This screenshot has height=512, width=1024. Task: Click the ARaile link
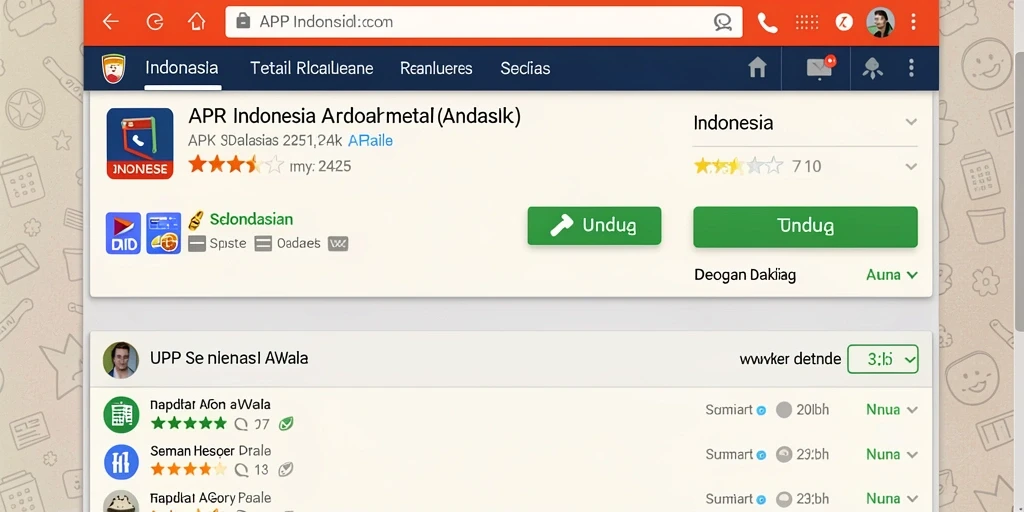pyautogui.click(x=370, y=140)
